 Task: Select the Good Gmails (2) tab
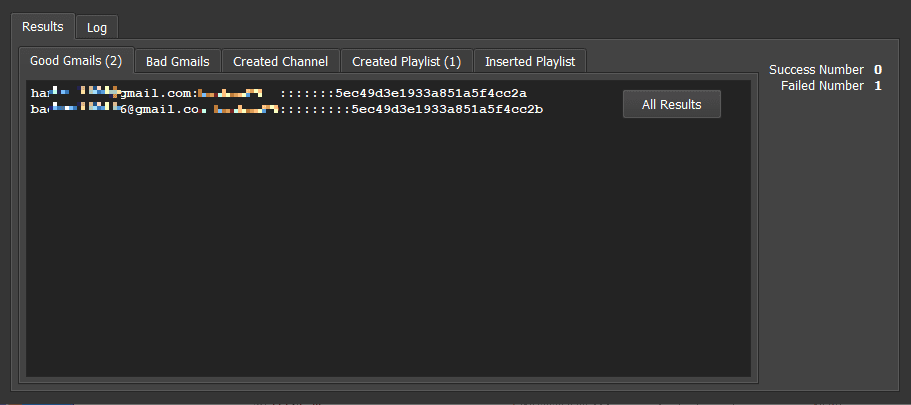76,61
